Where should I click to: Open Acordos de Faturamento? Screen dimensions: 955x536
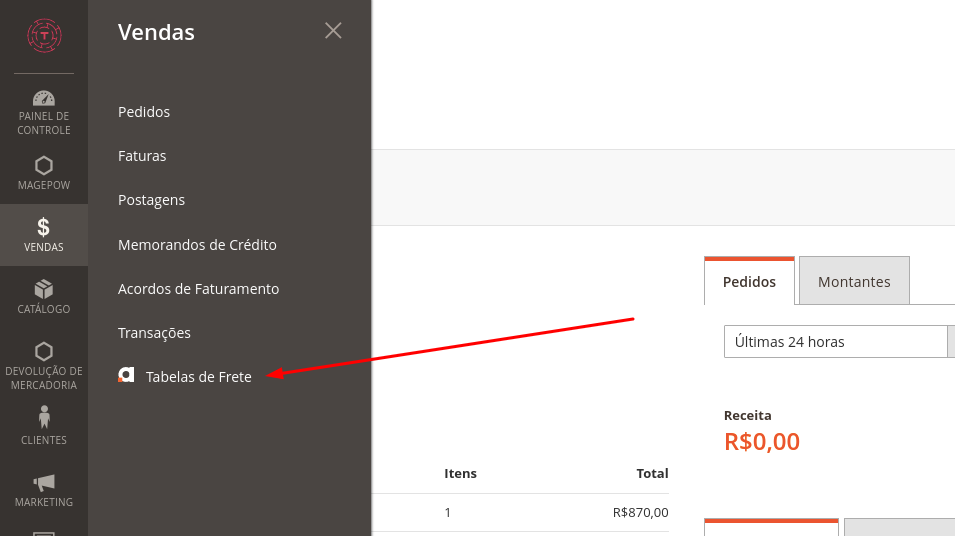199,289
